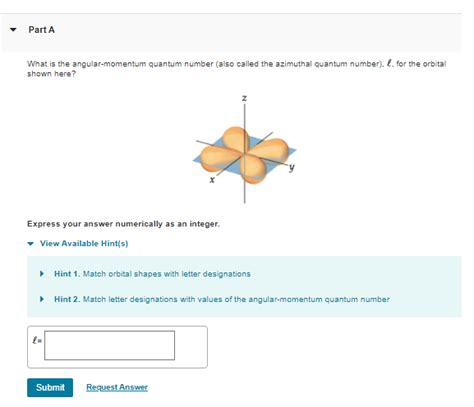Image resolution: width=474 pixels, height=407 pixels.
Task: Click the 'Express your answer numerically' instruction
Action: 123,224
